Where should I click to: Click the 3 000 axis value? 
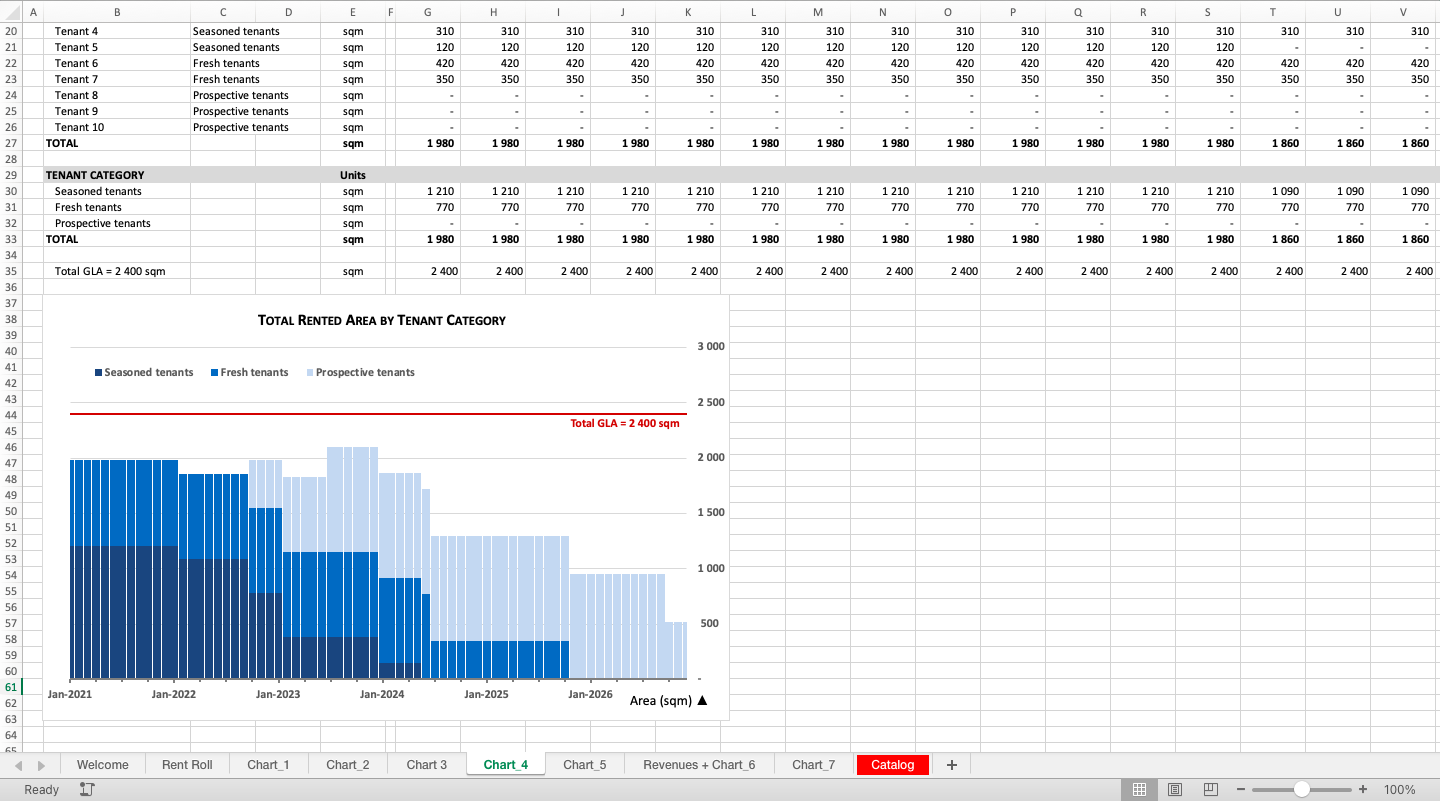coord(711,347)
